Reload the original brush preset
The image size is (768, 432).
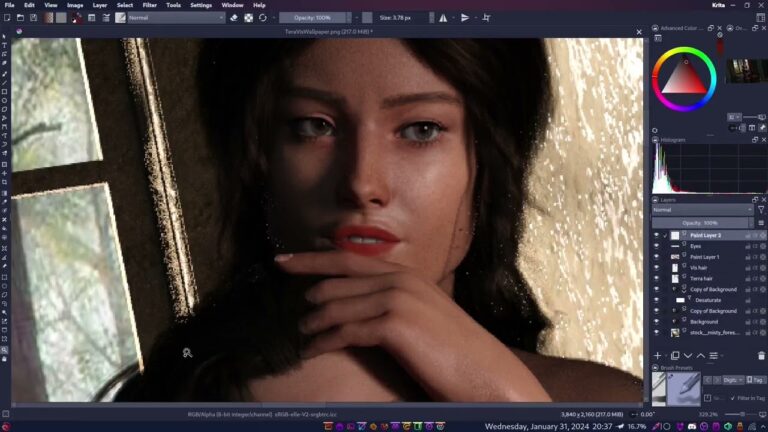pos(263,18)
